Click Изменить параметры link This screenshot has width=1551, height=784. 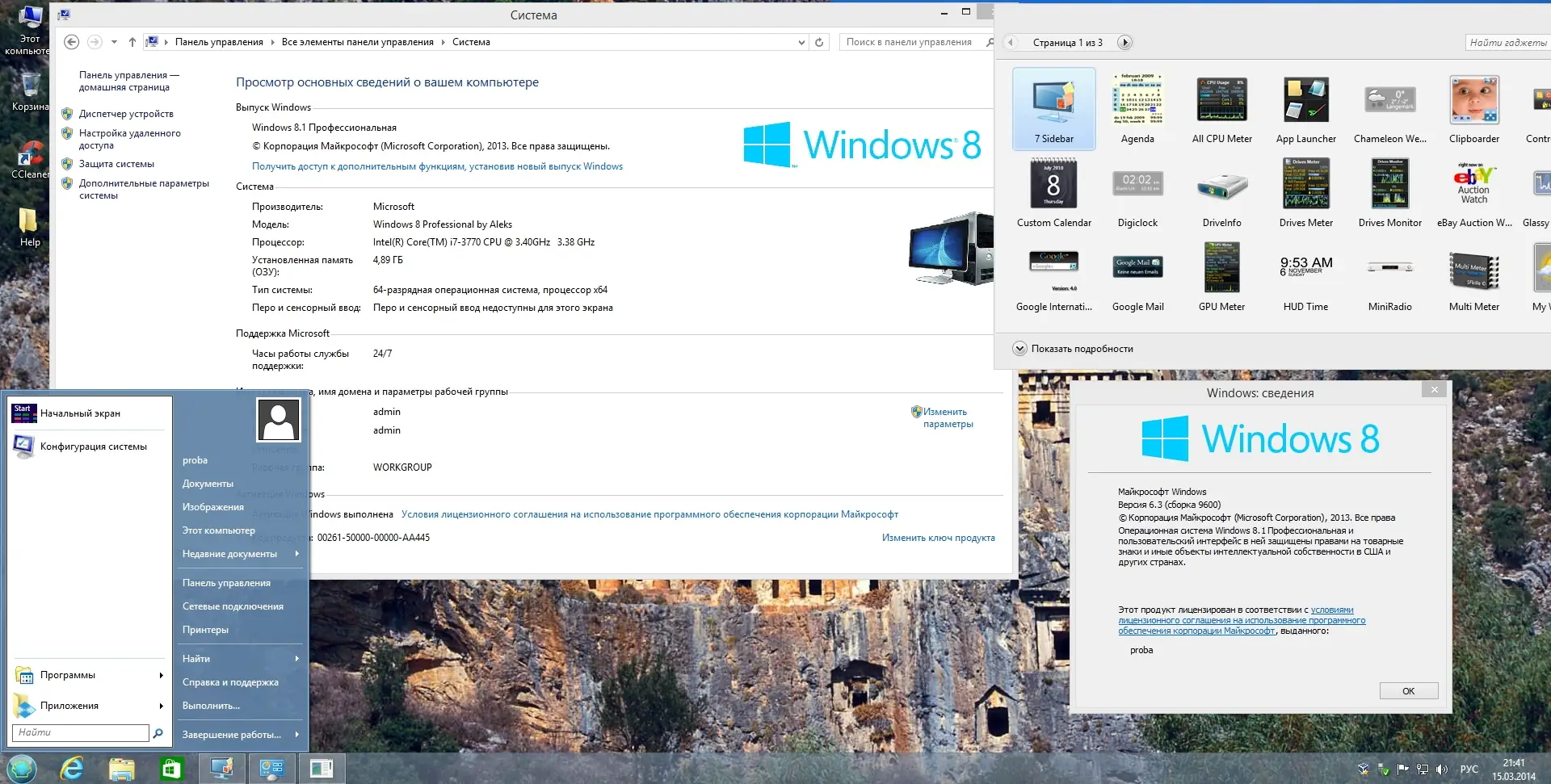point(948,417)
